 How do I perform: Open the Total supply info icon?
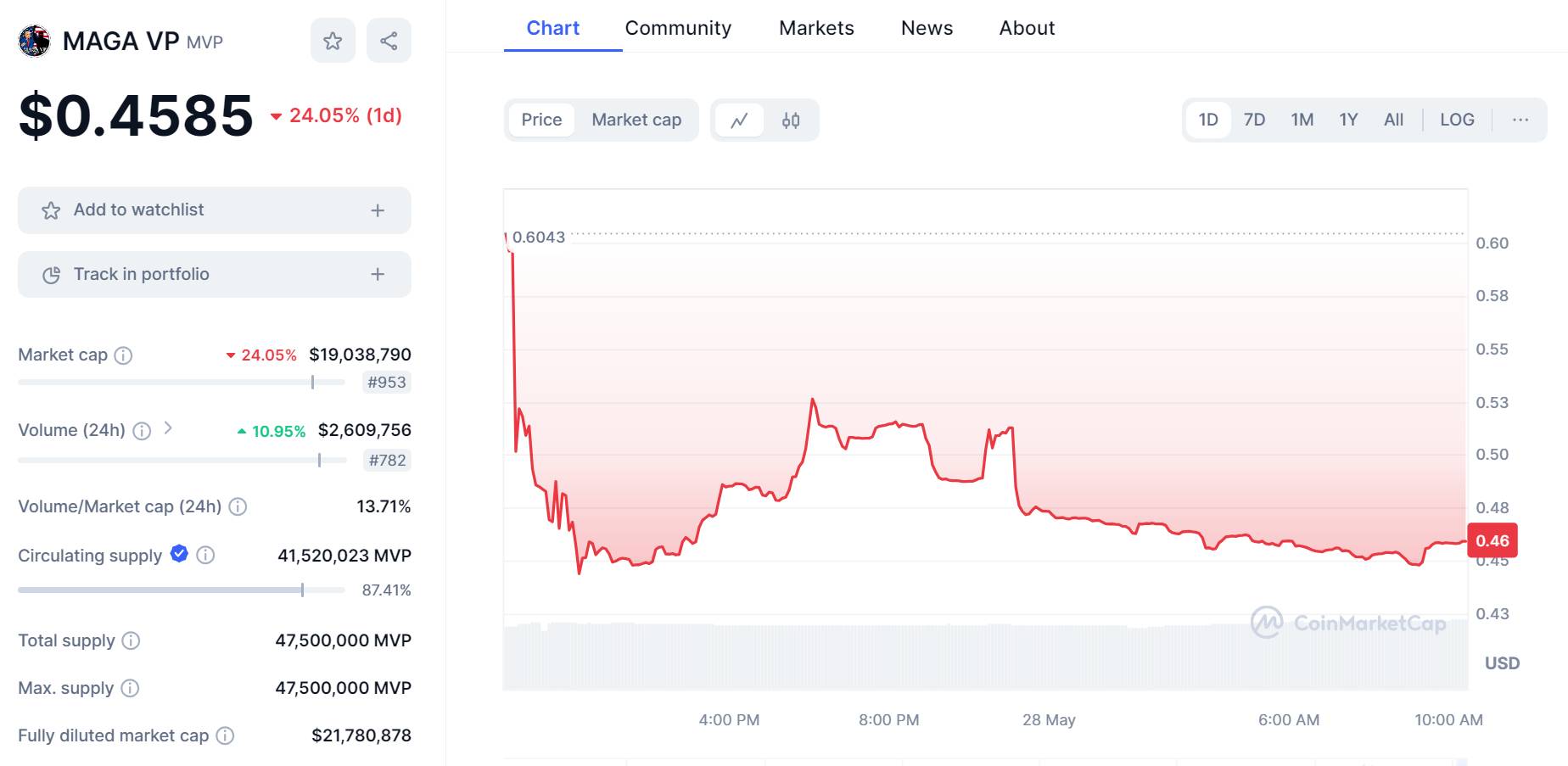(x=131, y=640)
